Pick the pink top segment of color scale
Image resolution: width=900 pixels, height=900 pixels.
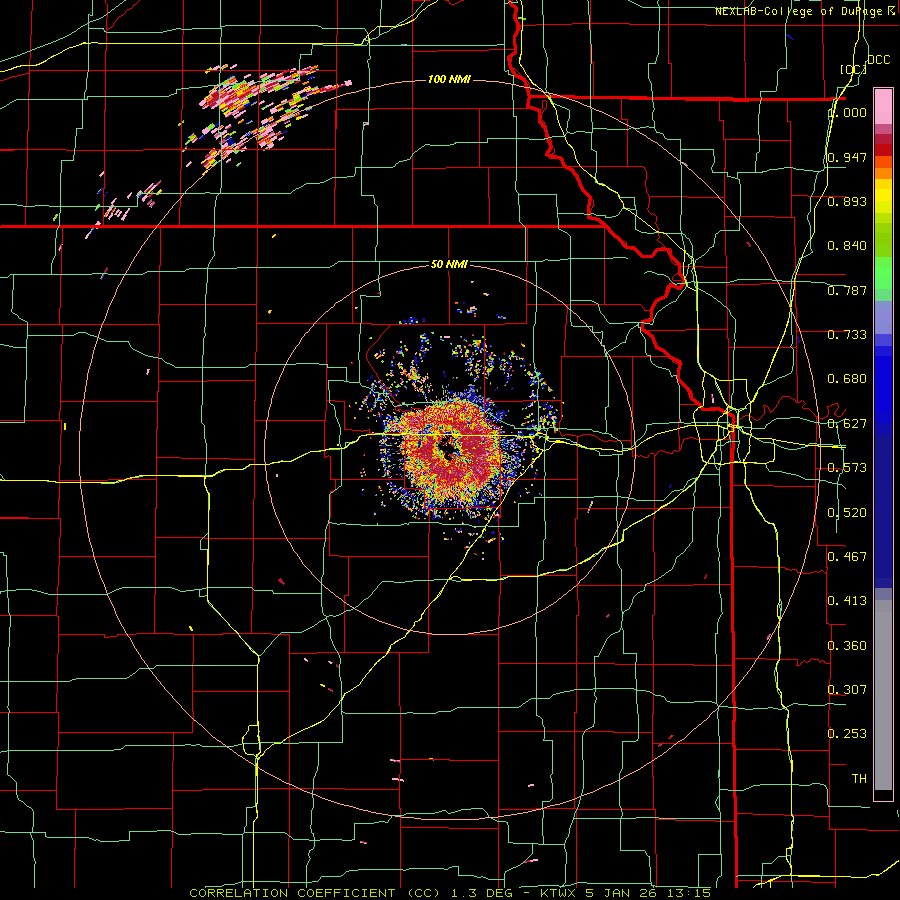click(883, 106)
